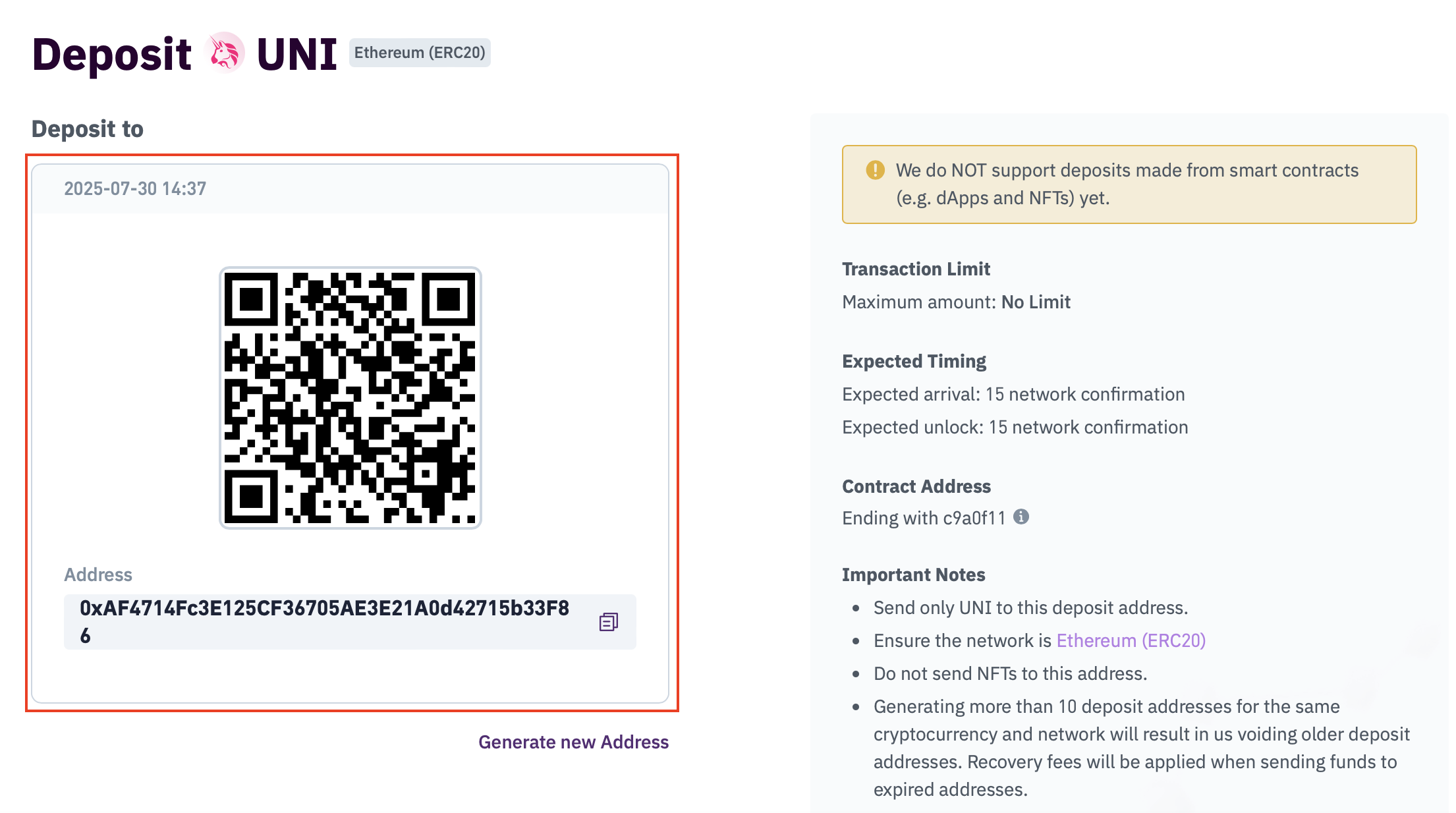Click 'Ending with c9a0f11' text

click(x=924, y=518)
